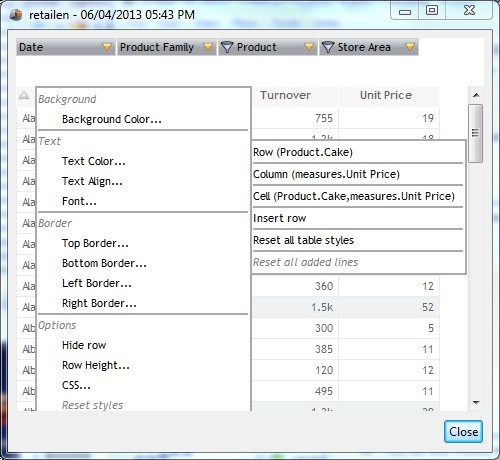Image resolution: width=500 pixels, height=460 pixels.
Task: Click the Product filter funnel icon
Action: (227, 47)
